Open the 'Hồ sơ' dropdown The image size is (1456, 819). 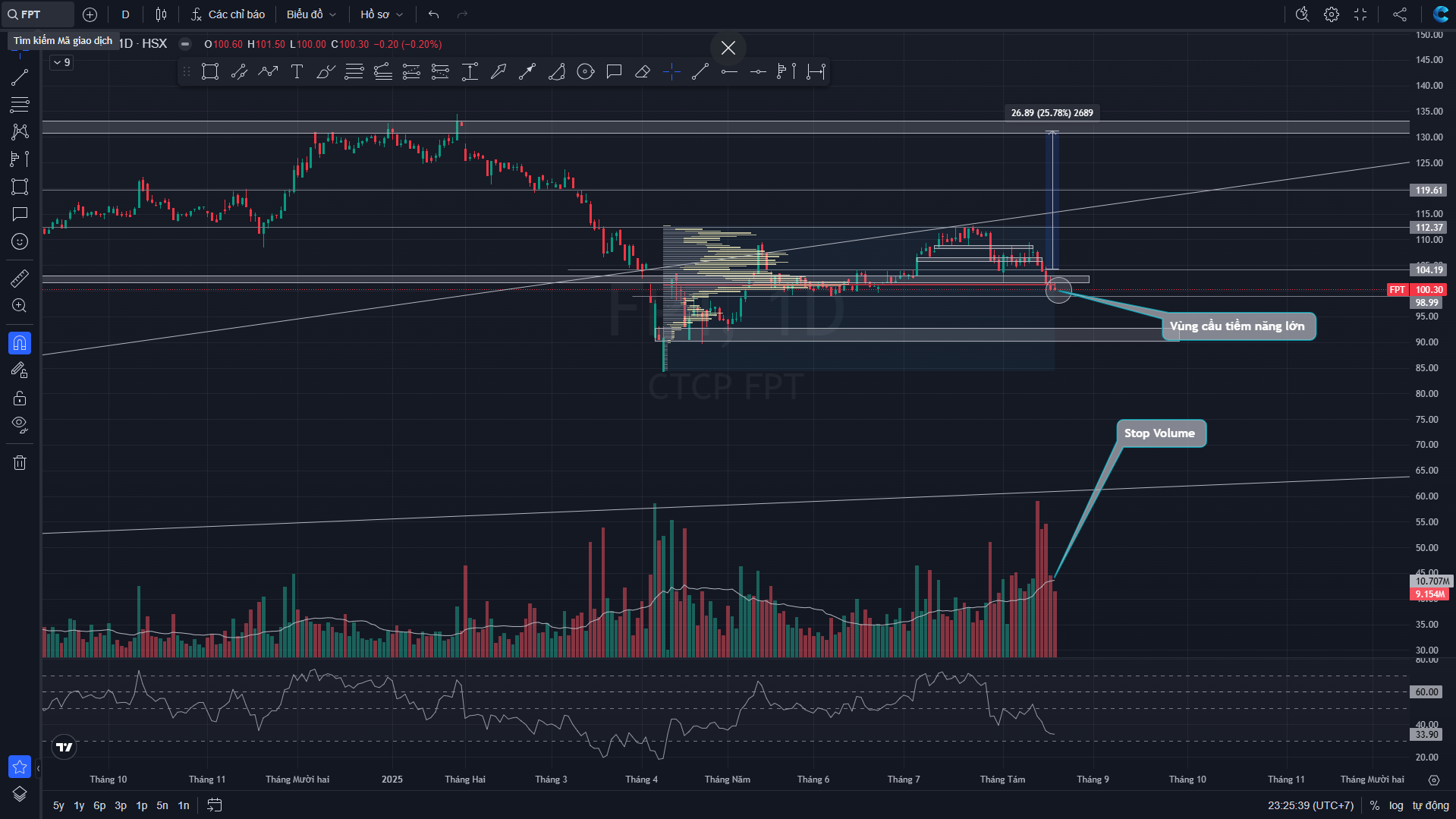(x=382, y=14)
